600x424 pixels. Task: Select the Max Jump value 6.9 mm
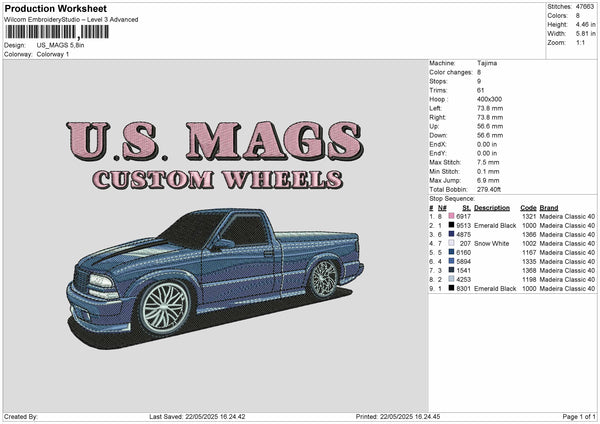[x=488, y=180]
